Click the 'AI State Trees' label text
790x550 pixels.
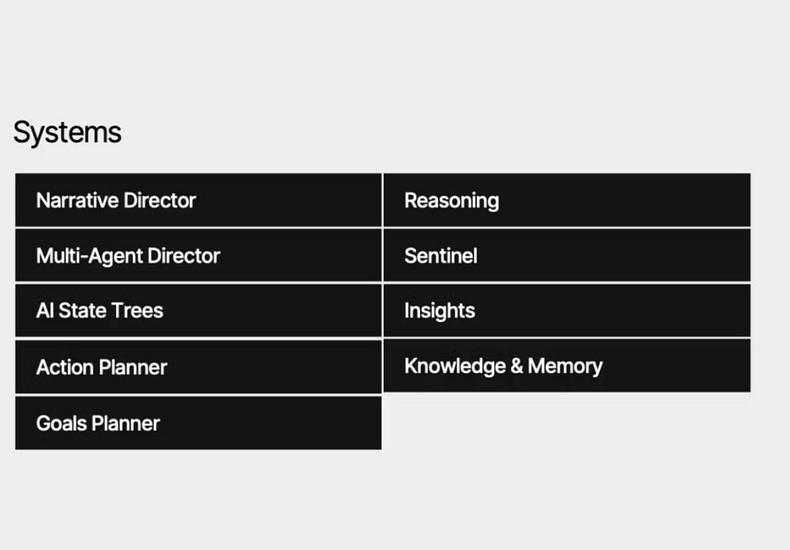click(100, 311)
